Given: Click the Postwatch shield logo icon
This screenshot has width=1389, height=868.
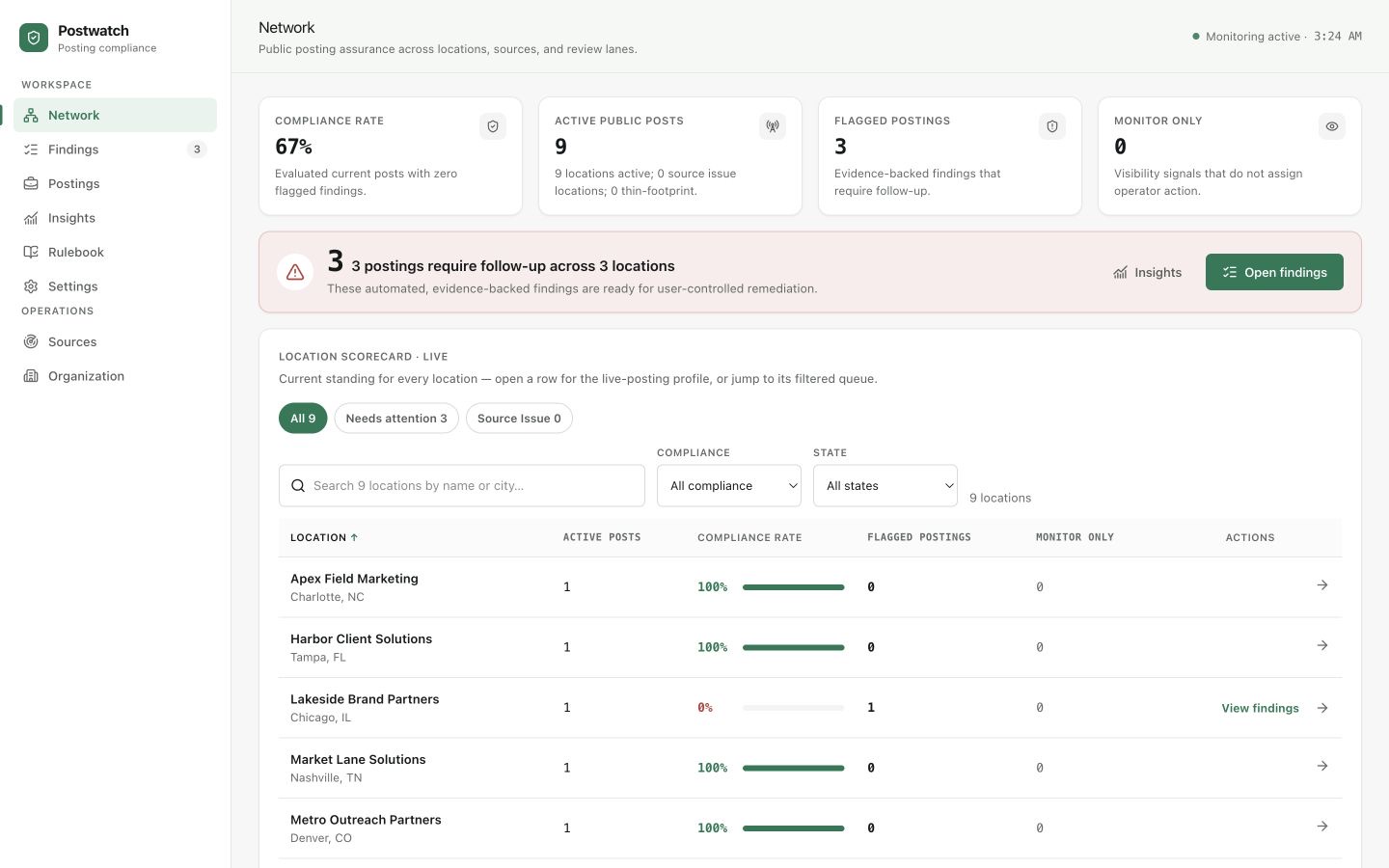Looking at the screenshot, I should (x=34, y=38).
